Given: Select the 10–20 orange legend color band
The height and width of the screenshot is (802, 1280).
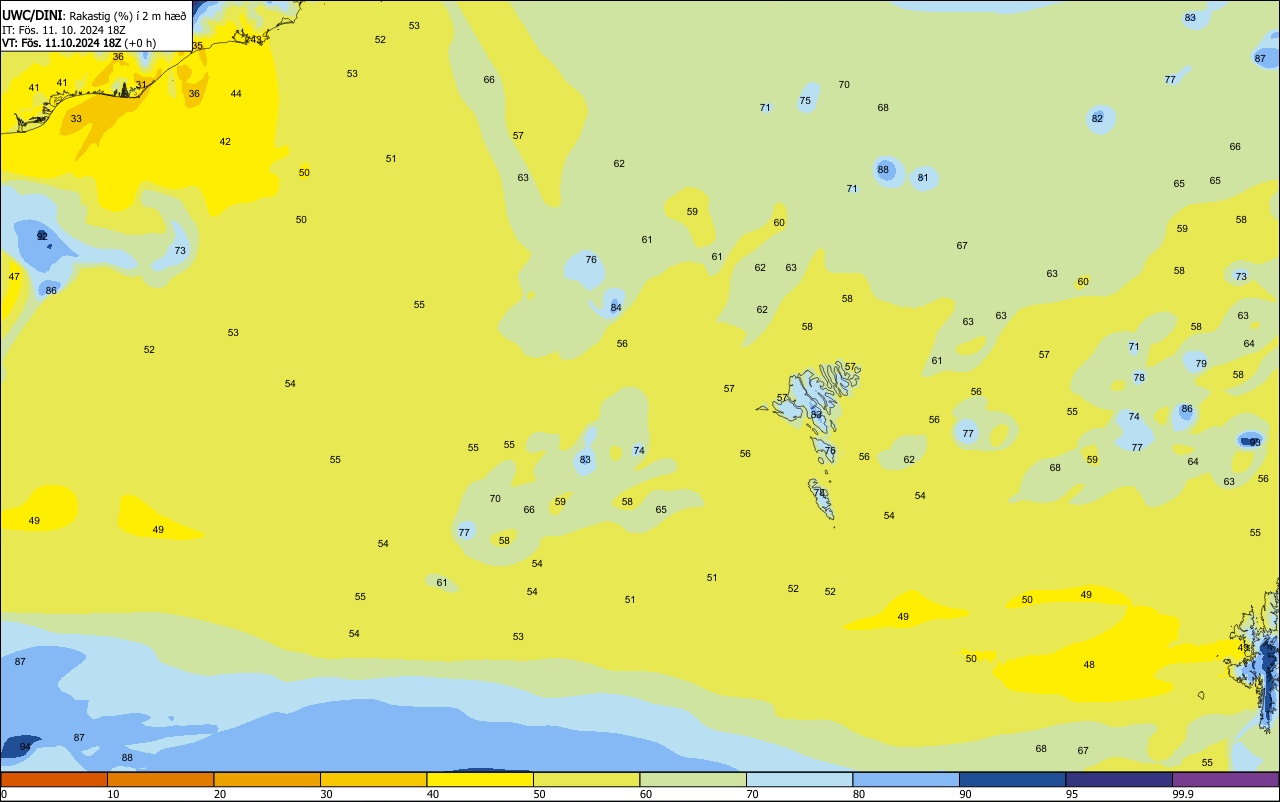Looking at the screenshot, I should 160,779.
